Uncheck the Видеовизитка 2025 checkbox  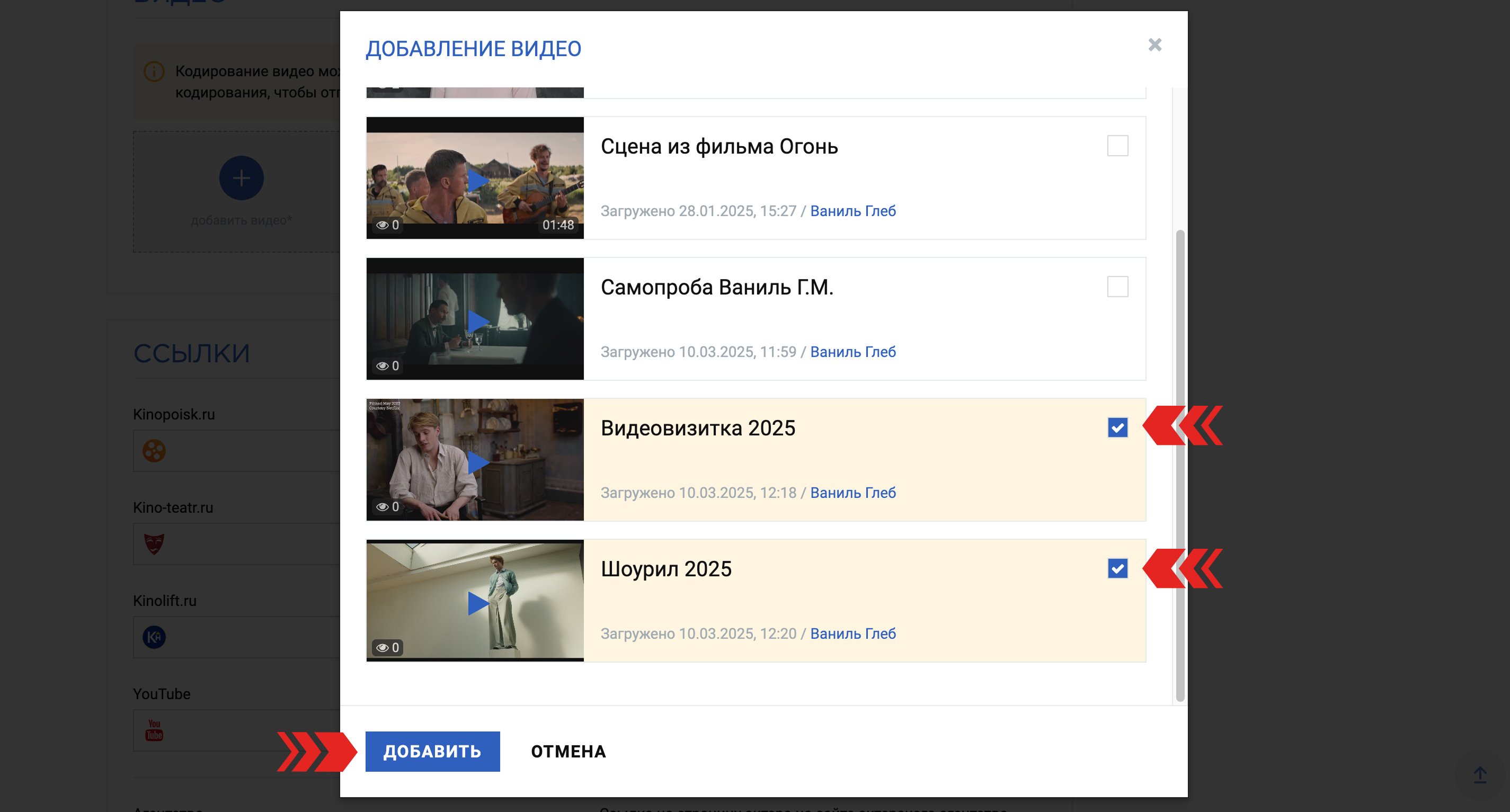(x=1117, y=427)
